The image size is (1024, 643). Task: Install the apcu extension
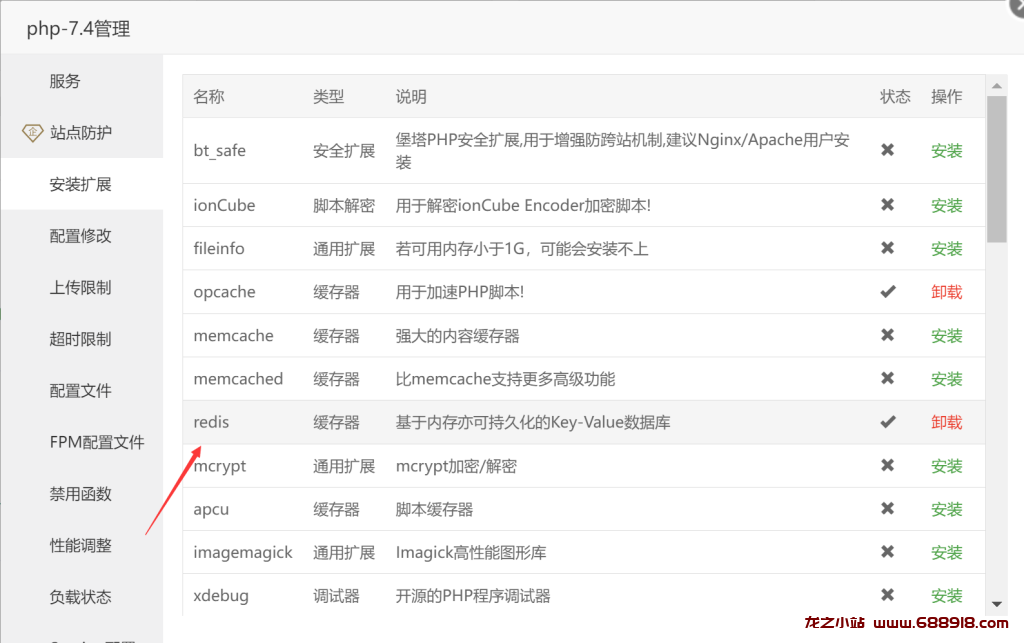tap(946, 509)
